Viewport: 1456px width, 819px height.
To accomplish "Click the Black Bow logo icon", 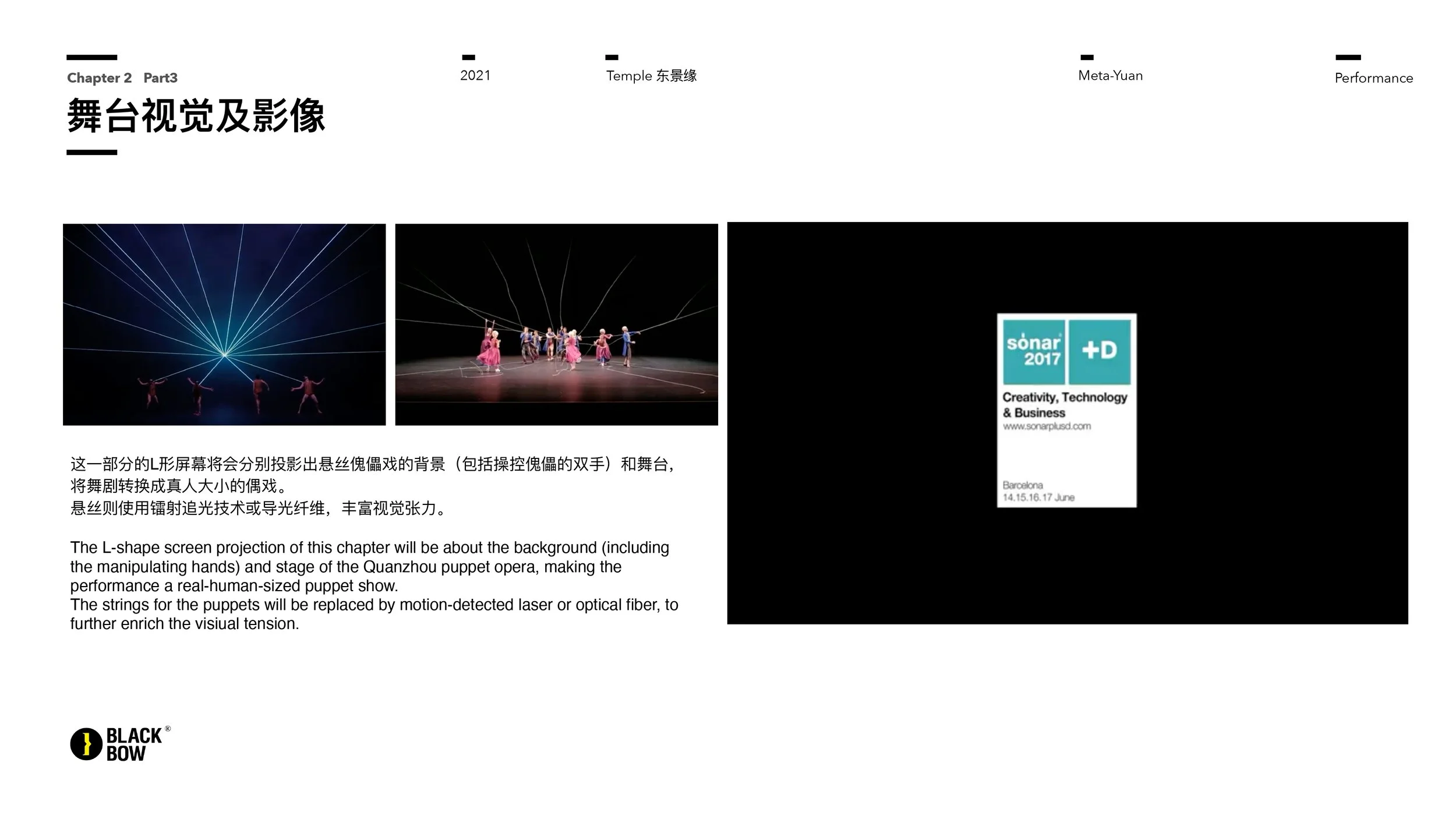I will point(86,744).
